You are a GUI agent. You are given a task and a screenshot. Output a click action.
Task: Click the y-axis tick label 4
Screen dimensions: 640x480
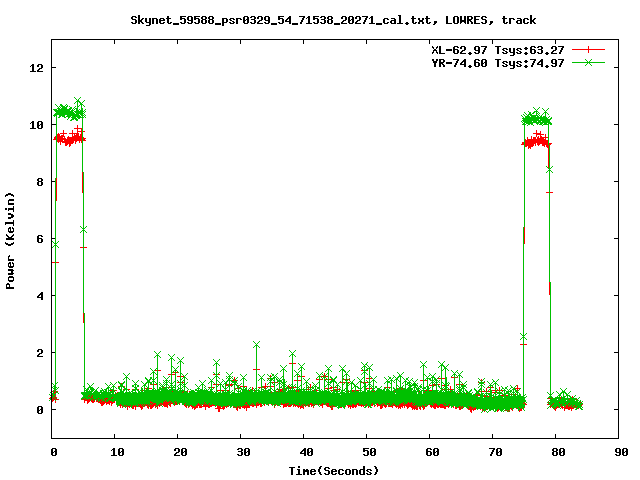(40, 296)
